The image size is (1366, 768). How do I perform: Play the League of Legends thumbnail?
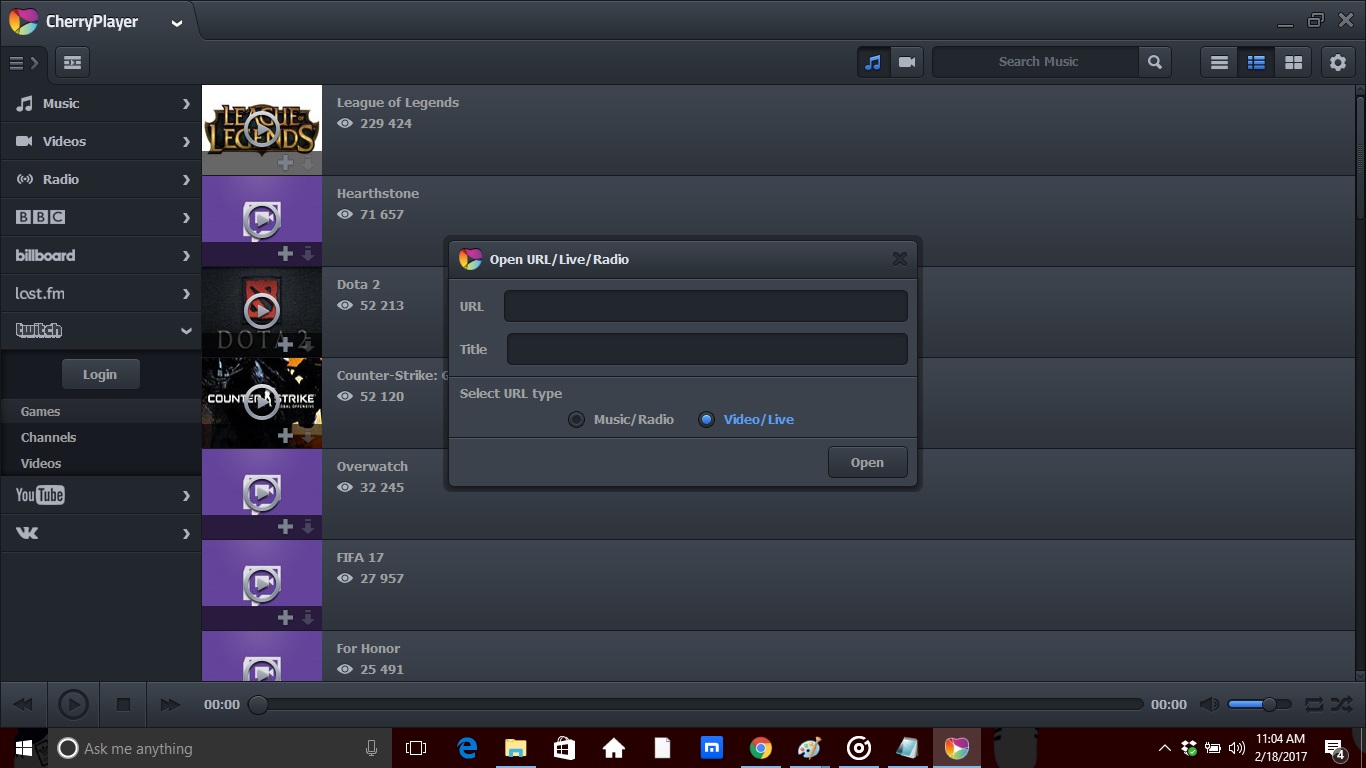click(x=261, y=128)
